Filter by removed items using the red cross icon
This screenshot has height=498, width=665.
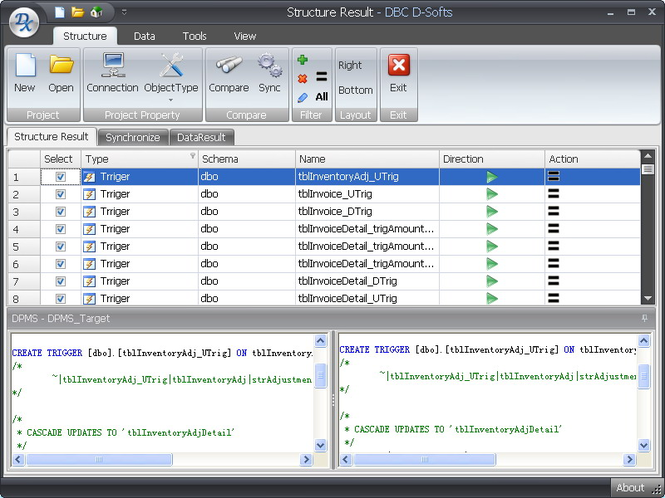pyautogui.click(x=302, y=78)
